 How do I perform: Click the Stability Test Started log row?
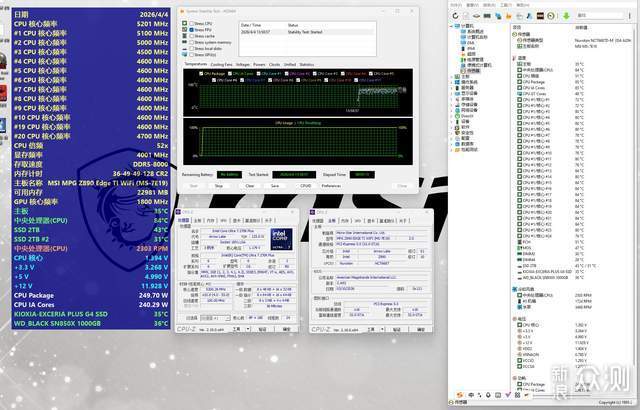(307, 32)
